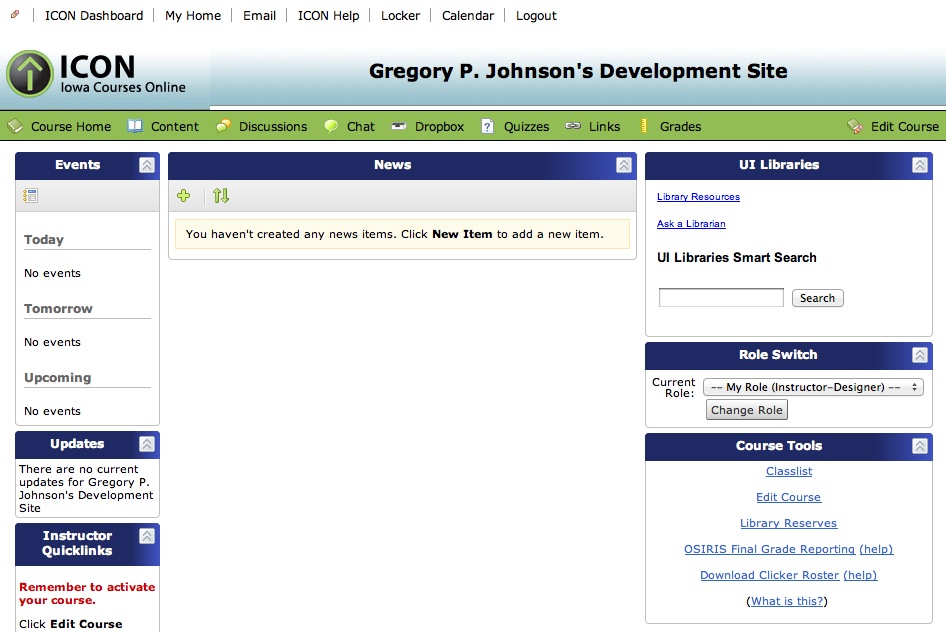This screenshot has width=946, height=632.
Task: Open the Chat tool
Action: pyautogui.click(x=357, y=126)
